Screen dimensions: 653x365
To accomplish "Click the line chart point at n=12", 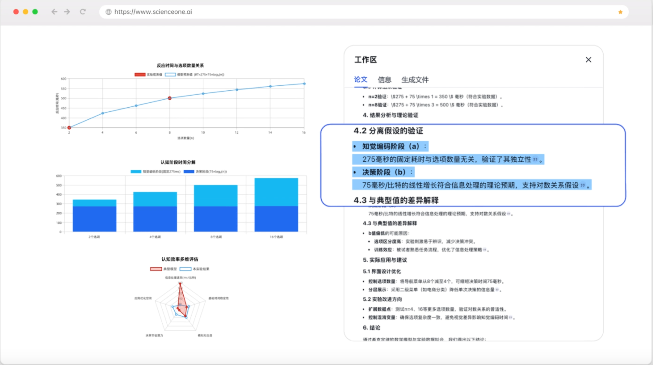I will 237,90.
